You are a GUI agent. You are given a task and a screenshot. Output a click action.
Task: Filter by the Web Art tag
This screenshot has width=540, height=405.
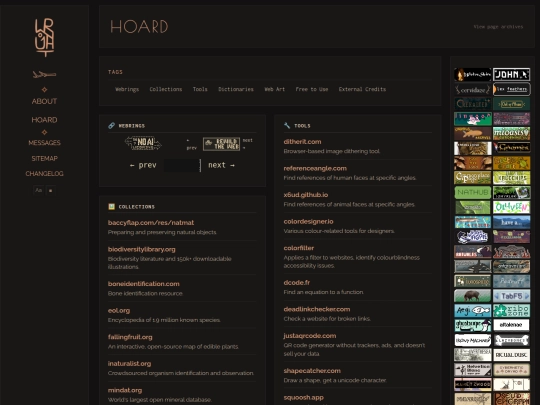tap(274, 89)
